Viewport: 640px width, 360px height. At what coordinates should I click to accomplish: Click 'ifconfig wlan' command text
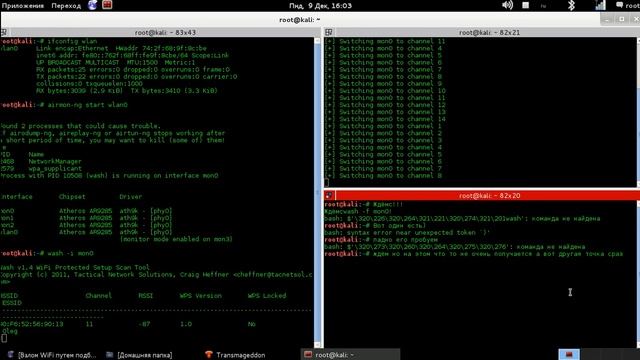[x=72, y=41]
